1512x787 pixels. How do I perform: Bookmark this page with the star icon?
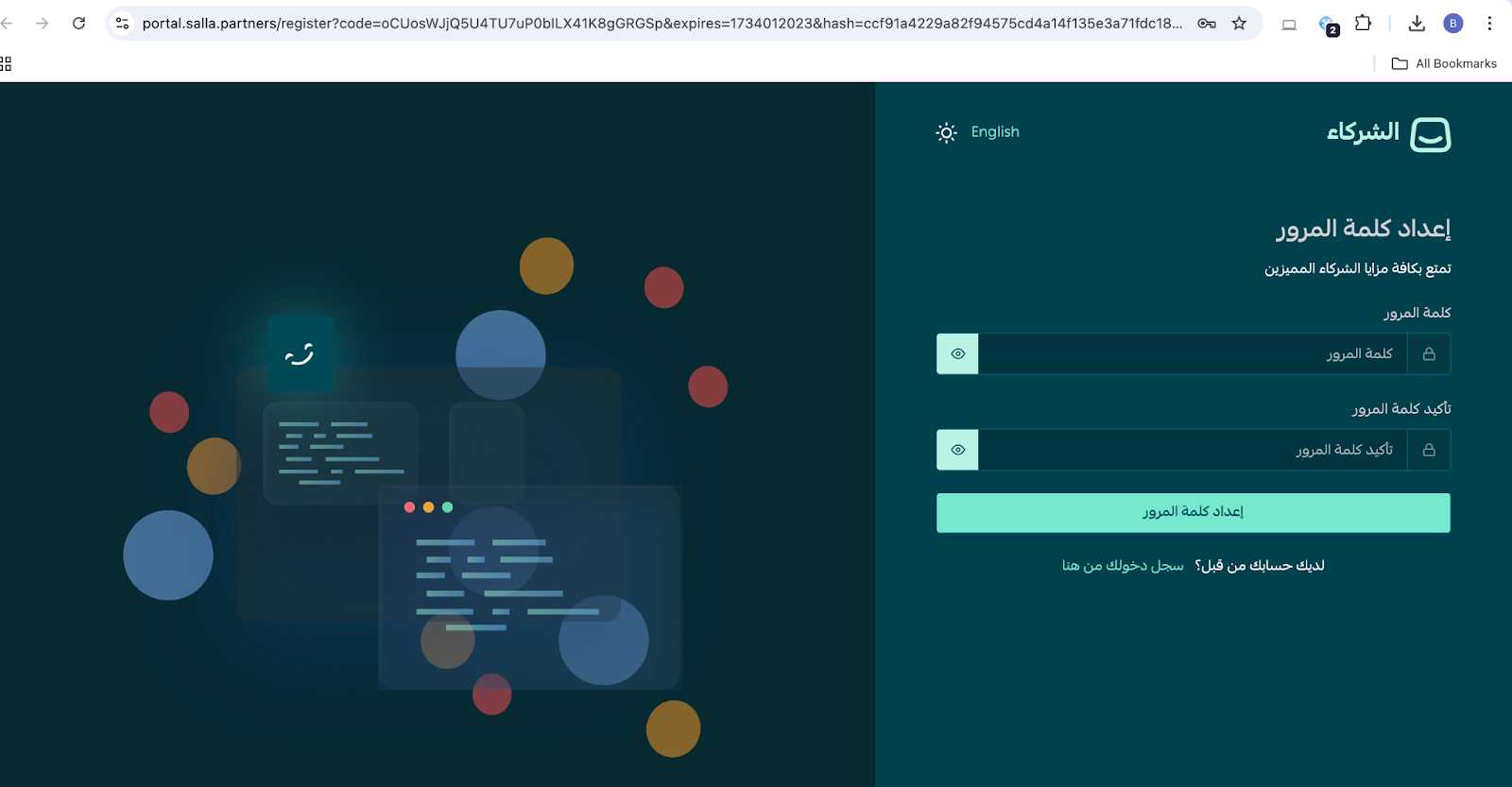1239,24
